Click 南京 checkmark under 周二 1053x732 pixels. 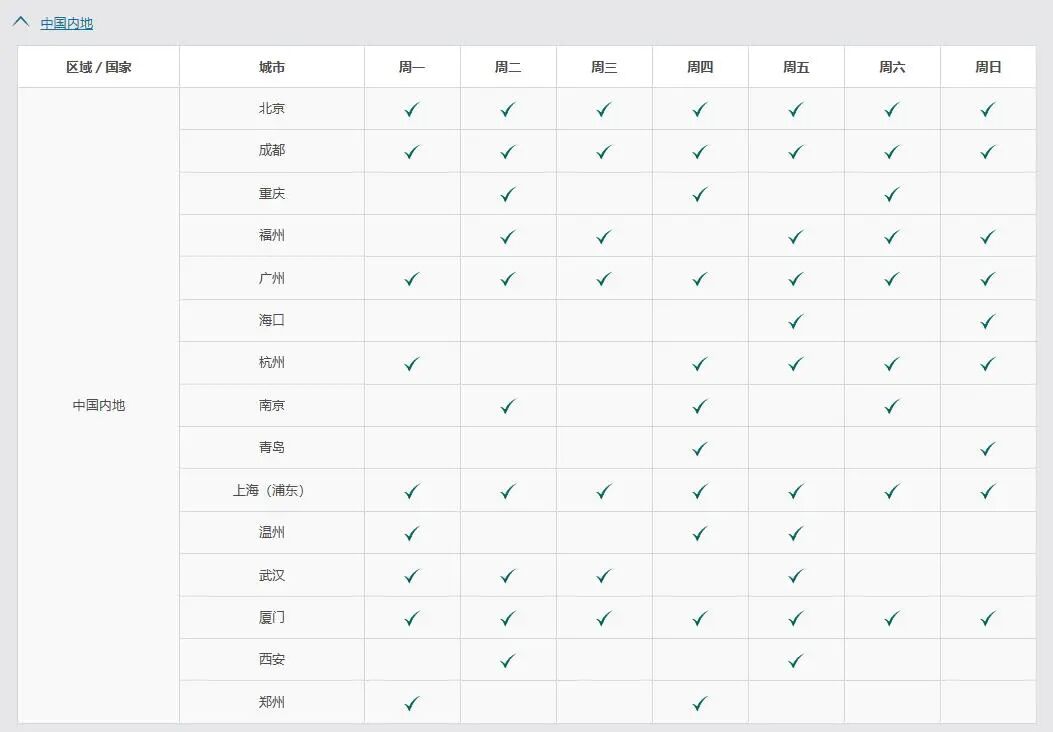(508, 406)
